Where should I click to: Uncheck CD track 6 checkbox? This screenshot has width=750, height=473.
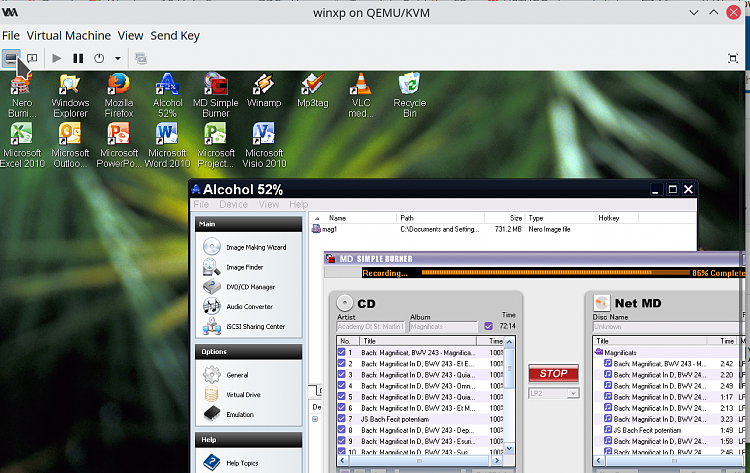point(342,407)
